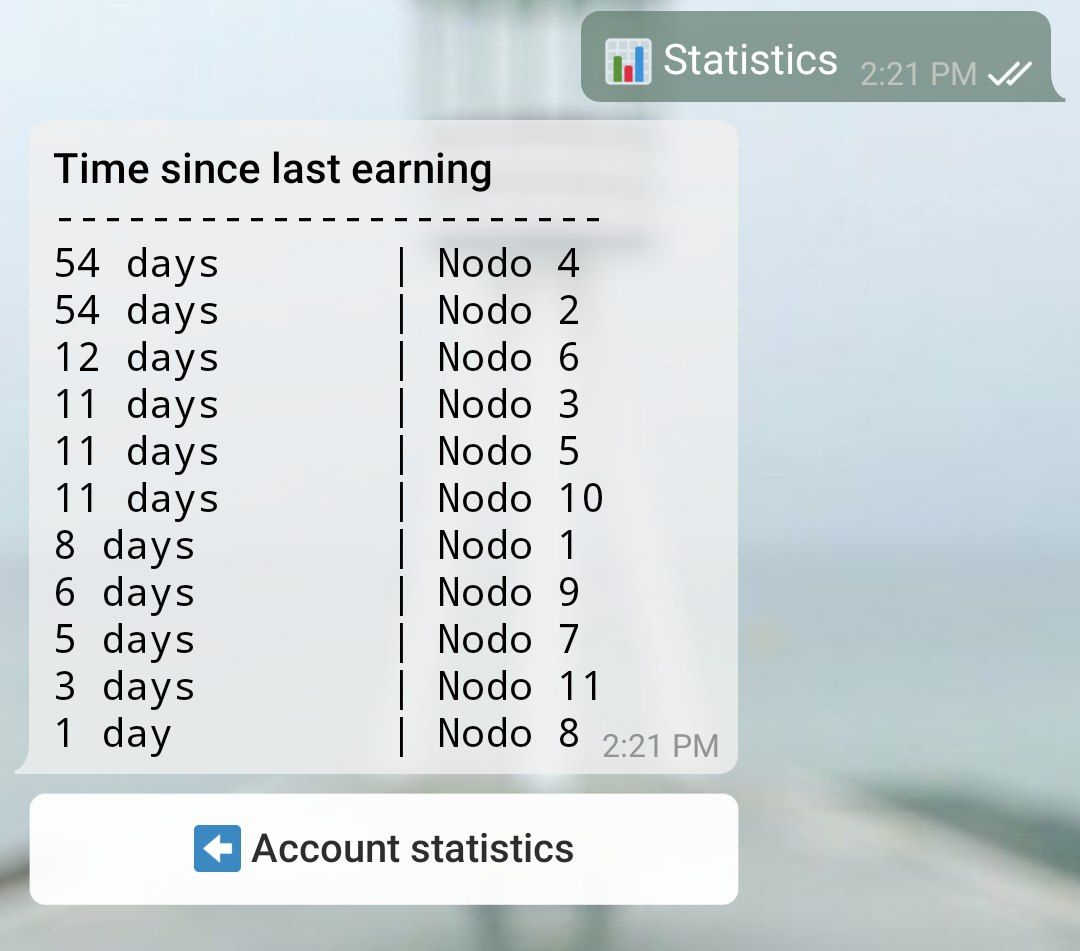This screenshot has width=1080, height=951.
Task: Click the Nodo 3 entry
Action: click(x=317, y=405)
